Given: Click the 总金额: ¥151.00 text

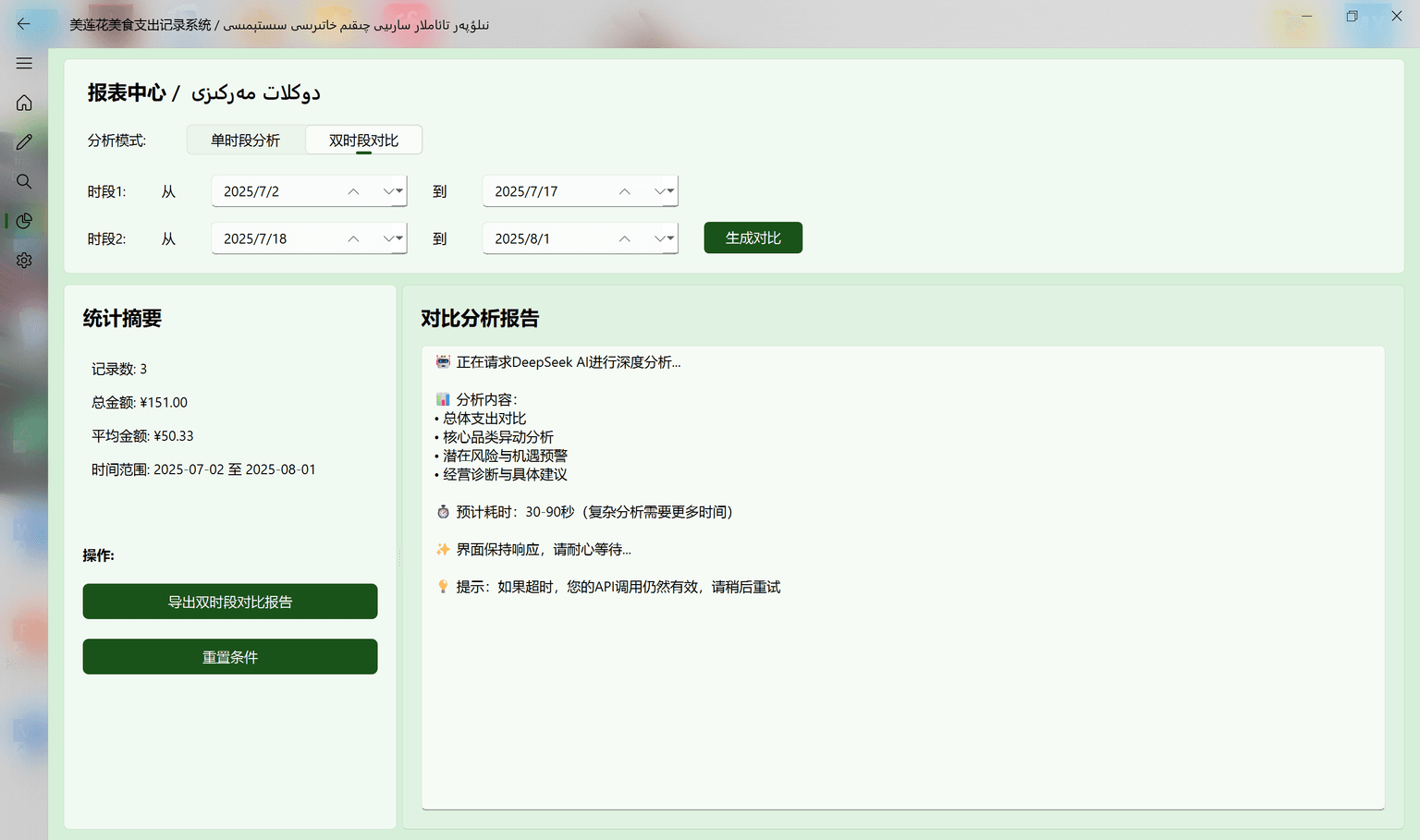Looking at the screenshot, I should [140, 403].
